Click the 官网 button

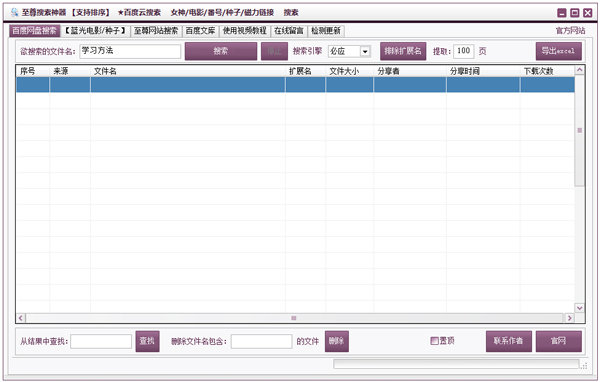(x=559, y=341)
